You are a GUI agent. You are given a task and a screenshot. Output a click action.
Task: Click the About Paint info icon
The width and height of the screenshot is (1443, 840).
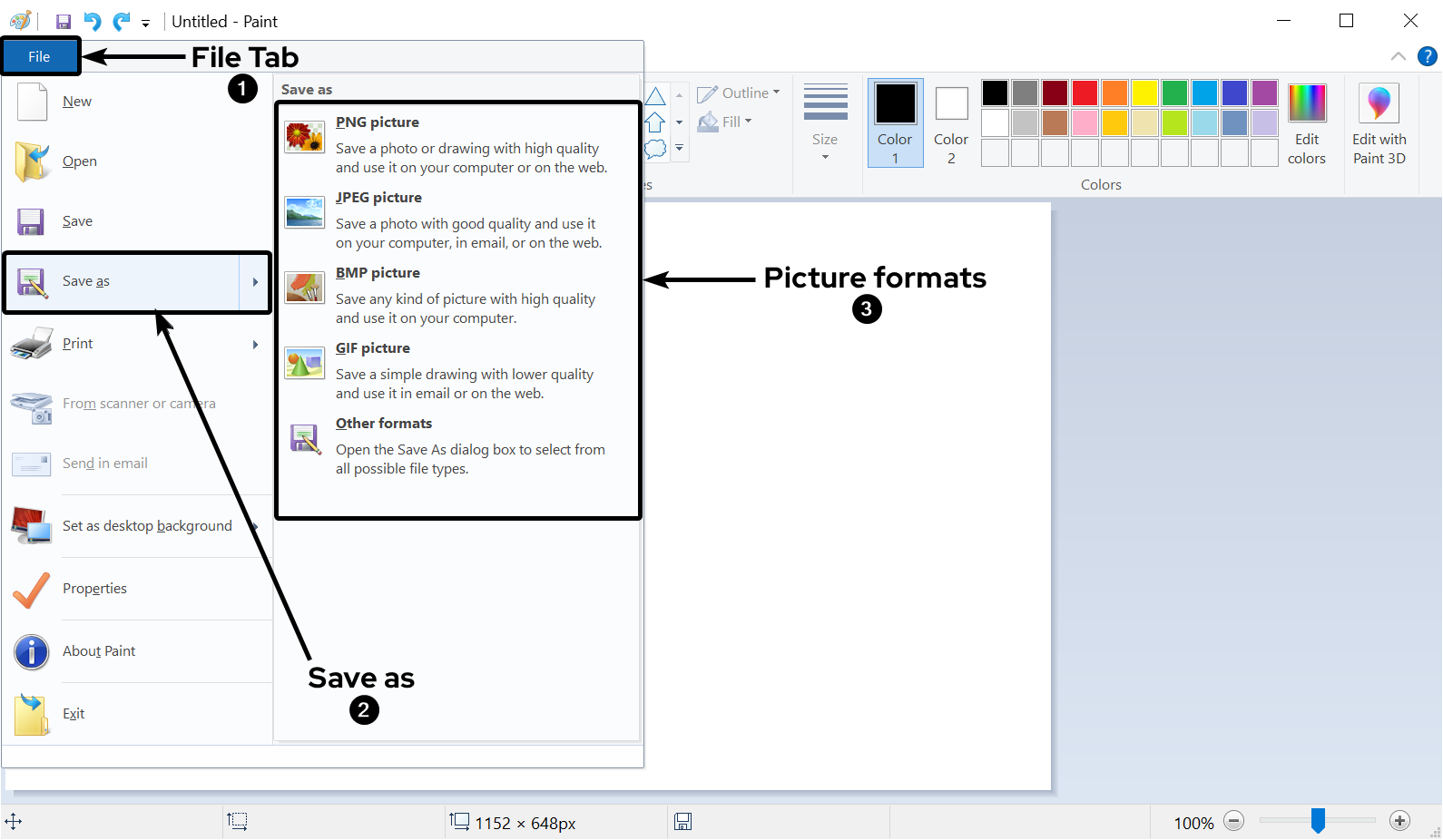click(32, 652)
